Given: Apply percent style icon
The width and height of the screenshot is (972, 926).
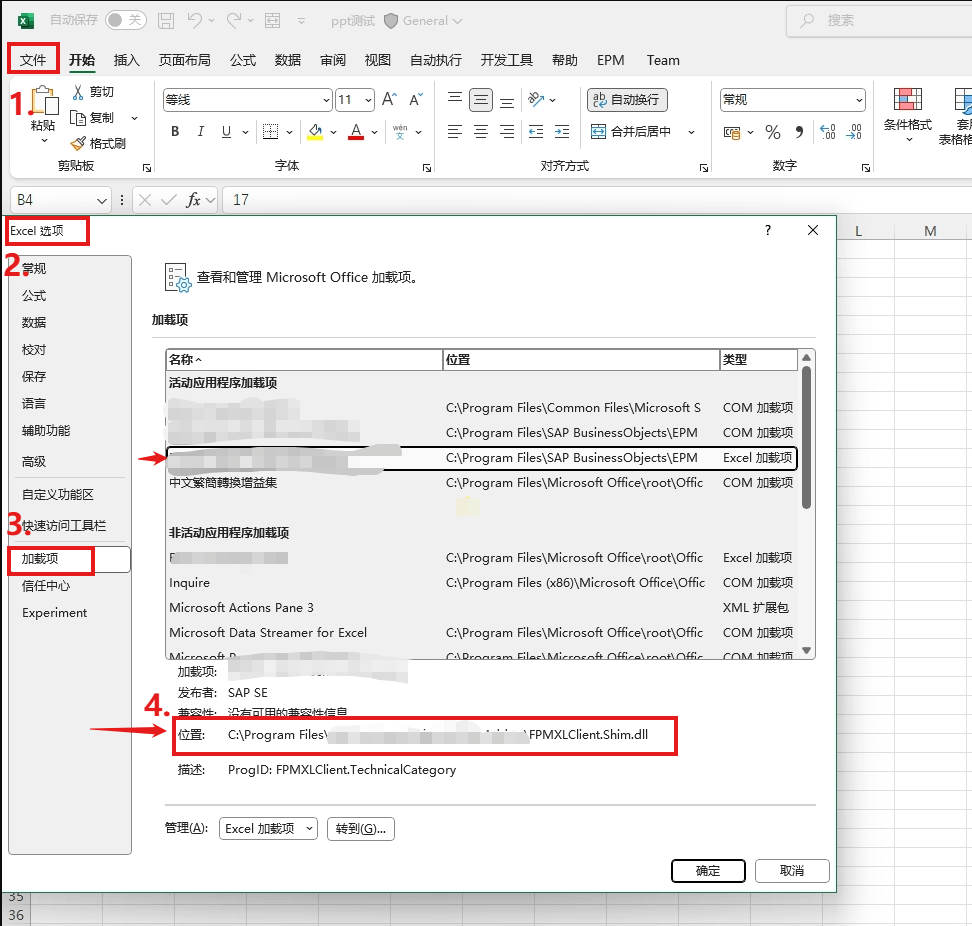Looking at the screenshot, I should coord(772,132).
